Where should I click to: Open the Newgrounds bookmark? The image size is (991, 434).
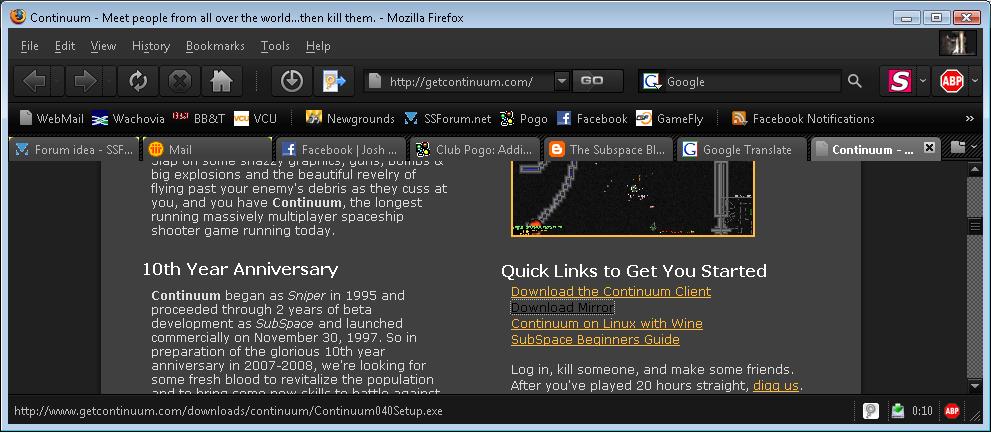(350, 119)
